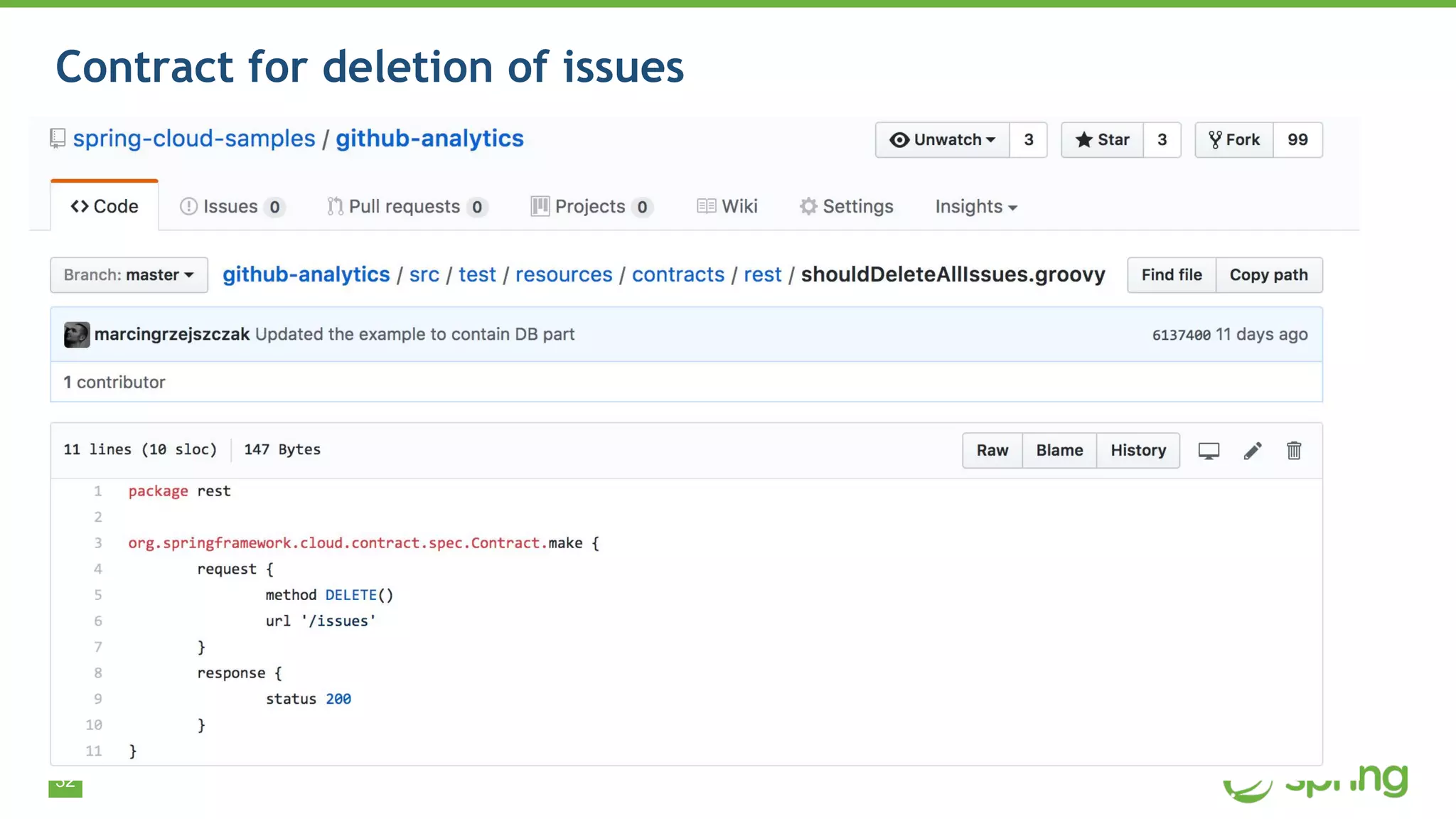Open spring-cloud-samples organization link
The width and height of the screenshot is (1456, 819).
click(194, 139)
